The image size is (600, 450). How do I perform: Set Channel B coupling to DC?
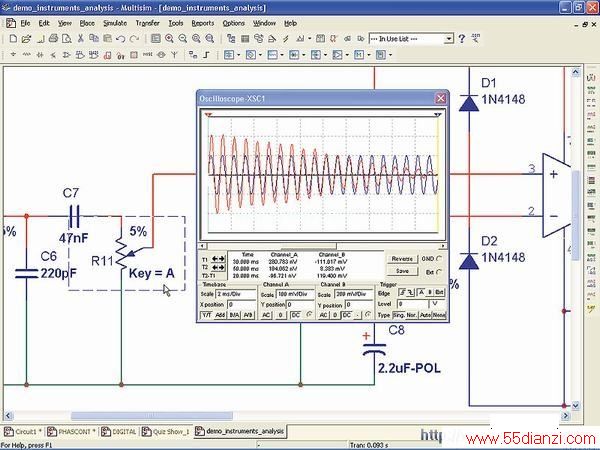[x=346, y=315]
